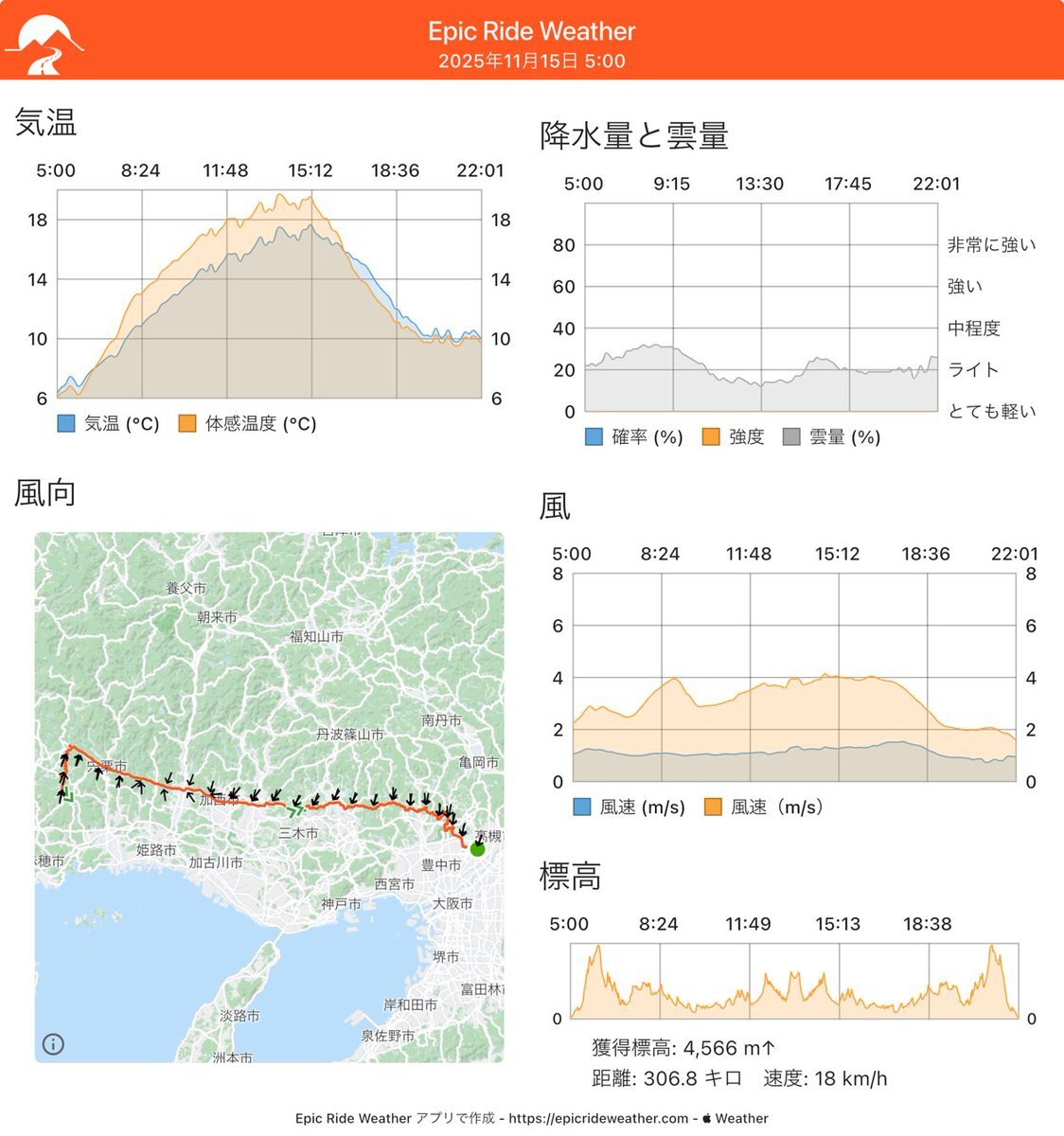
Task: Open the epicrideweather.com link in footer
Action: point(598,1118)
